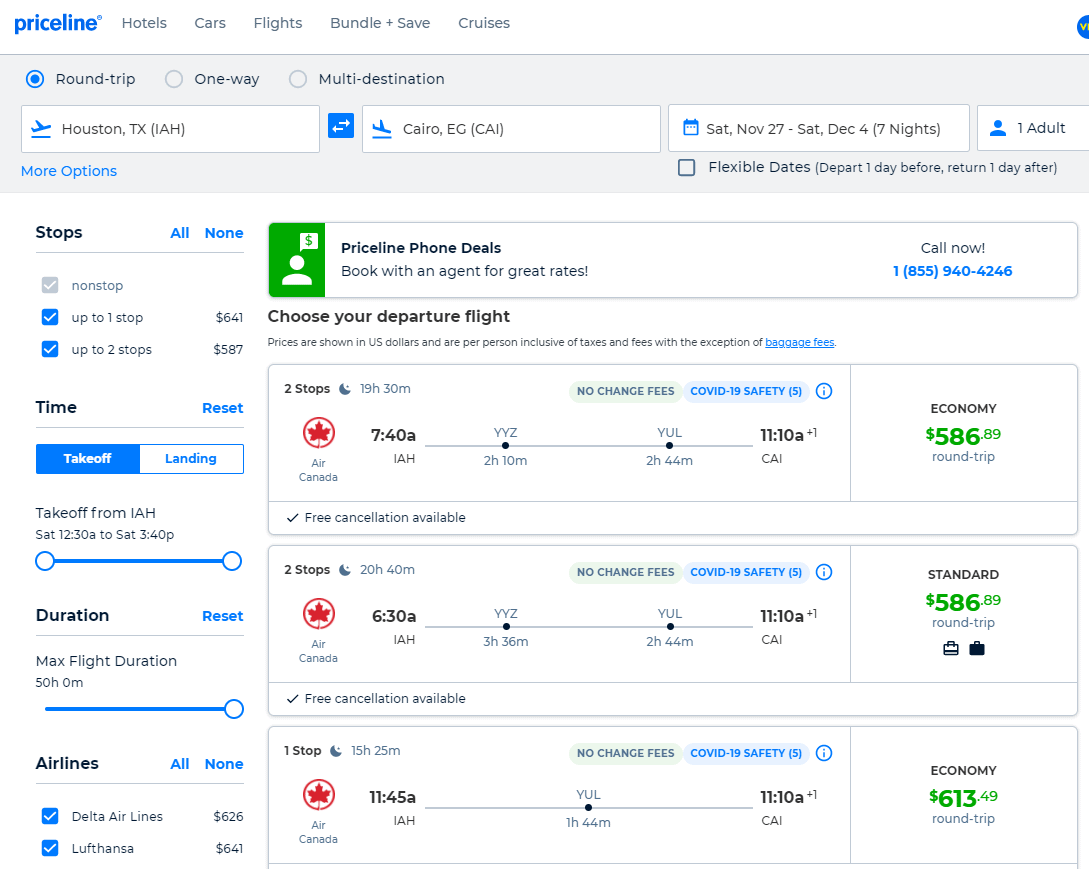Click No Change Fees badge on 6:30a flight
This screenshot has width=1089, height=869.
pos(625,572)
